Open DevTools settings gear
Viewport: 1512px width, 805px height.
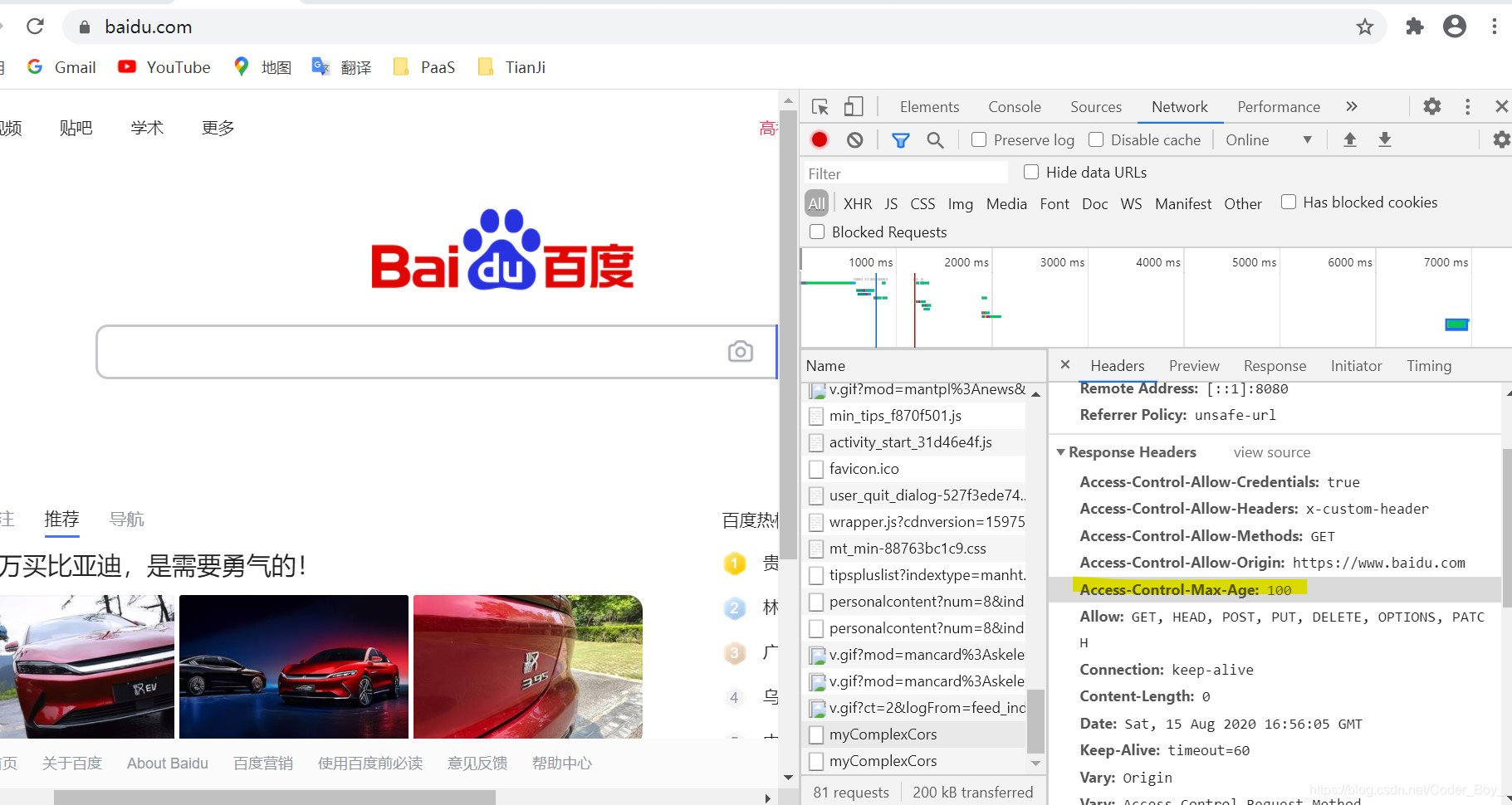[x=1432, y=106]
